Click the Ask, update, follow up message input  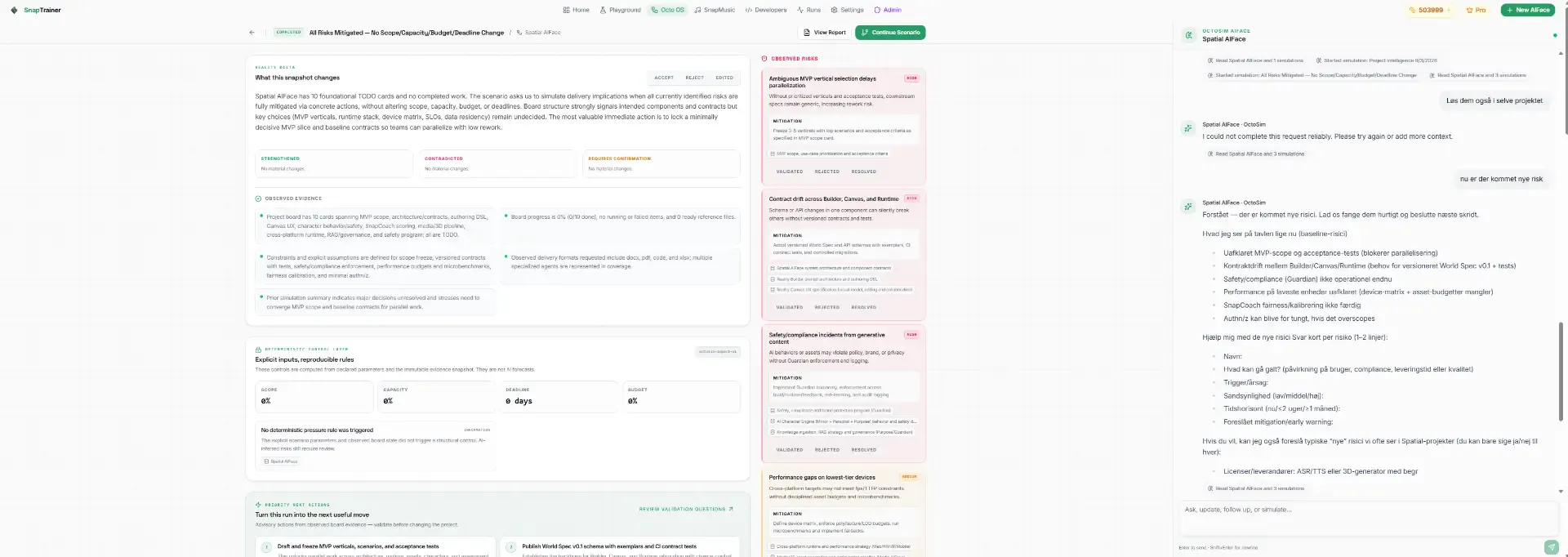pos(1368,518)
